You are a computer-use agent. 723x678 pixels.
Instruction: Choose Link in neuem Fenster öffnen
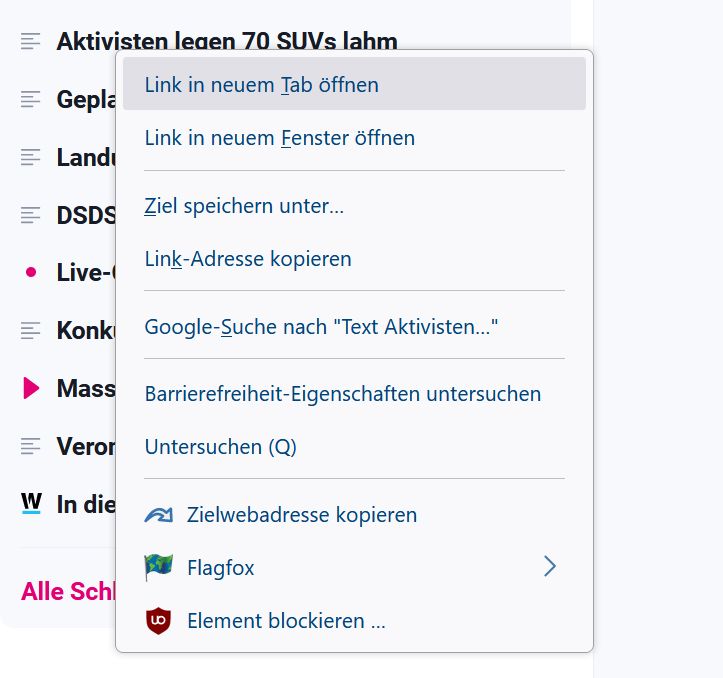tap(280, 137)
